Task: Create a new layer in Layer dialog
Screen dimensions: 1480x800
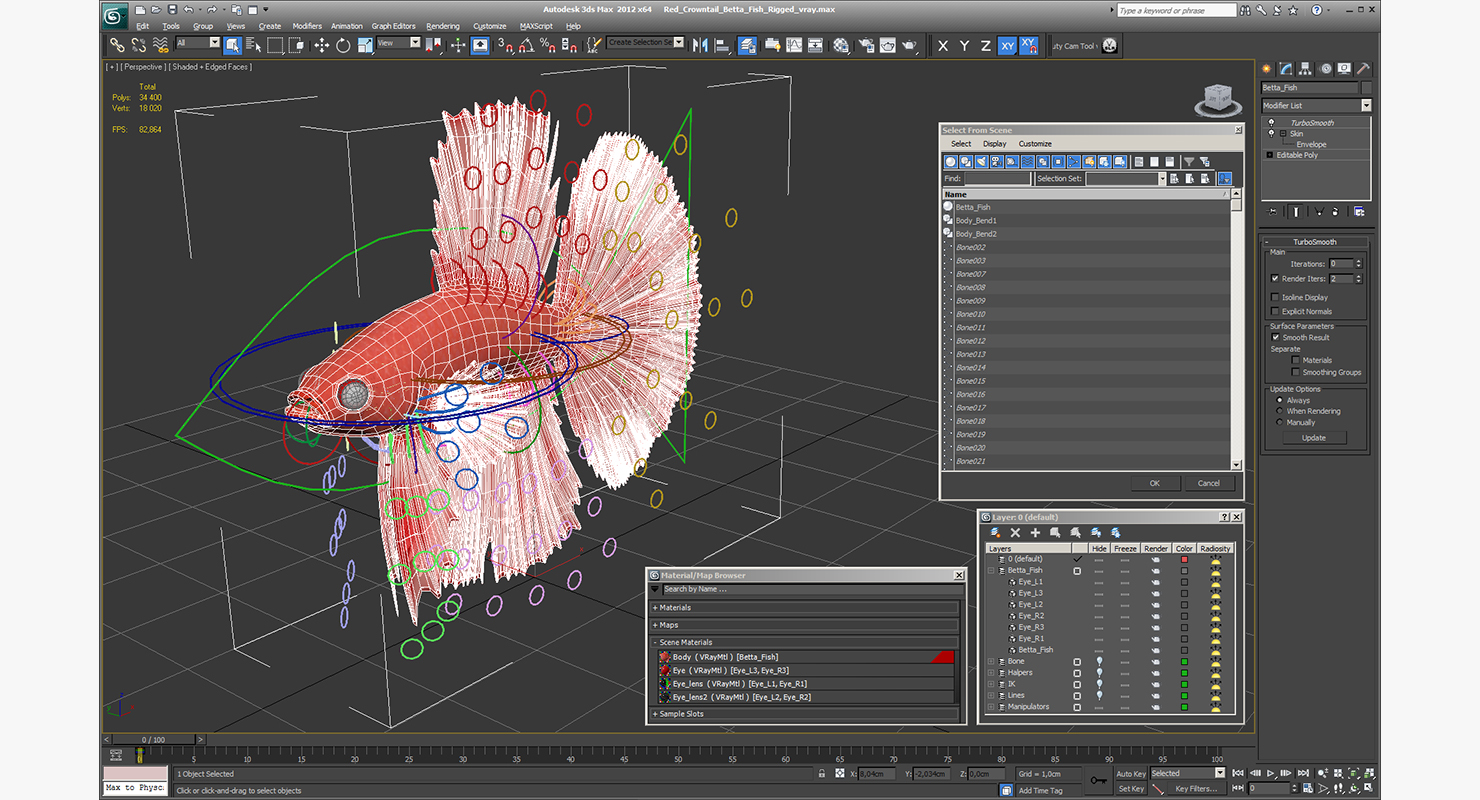Action: click(x=996, y=533)
